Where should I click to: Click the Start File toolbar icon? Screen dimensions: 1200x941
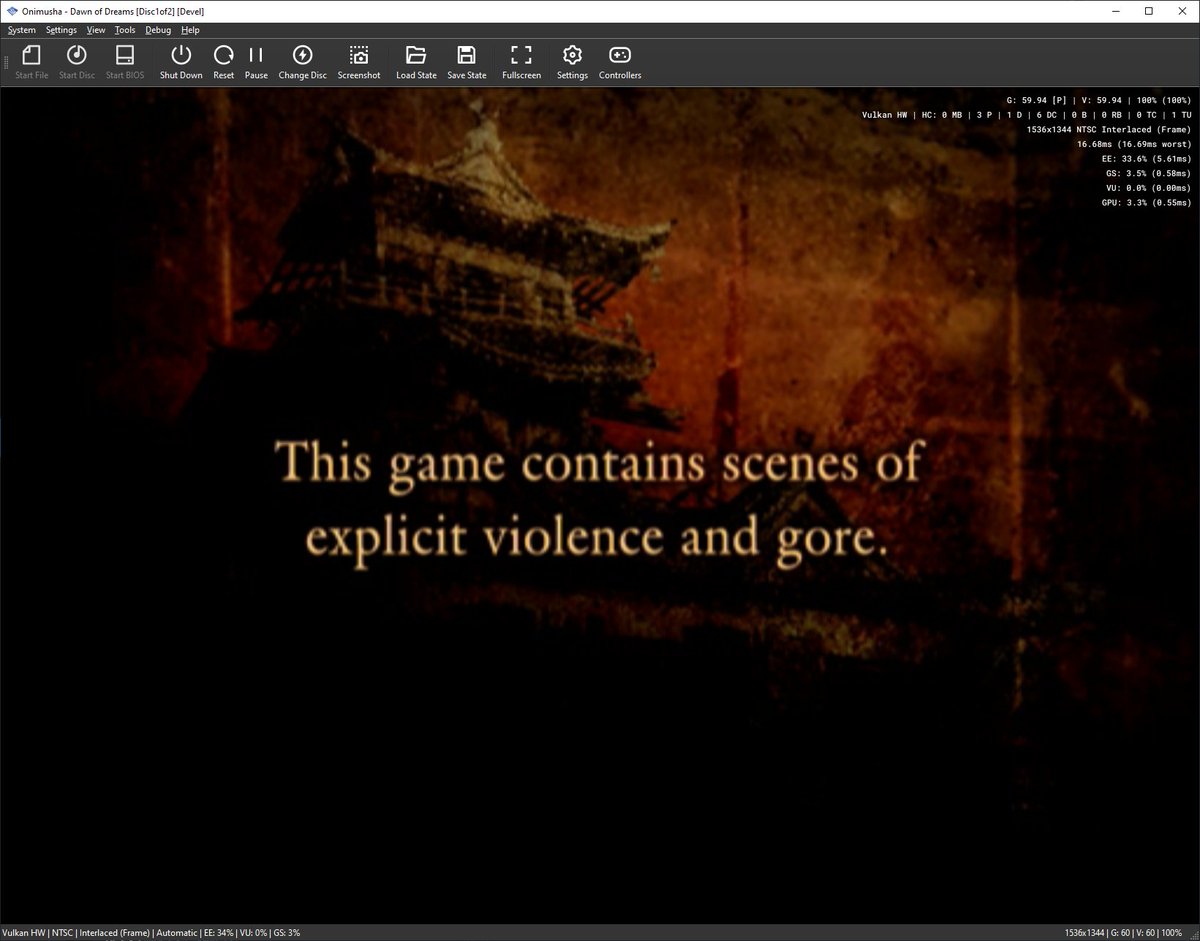pos(32,62)
